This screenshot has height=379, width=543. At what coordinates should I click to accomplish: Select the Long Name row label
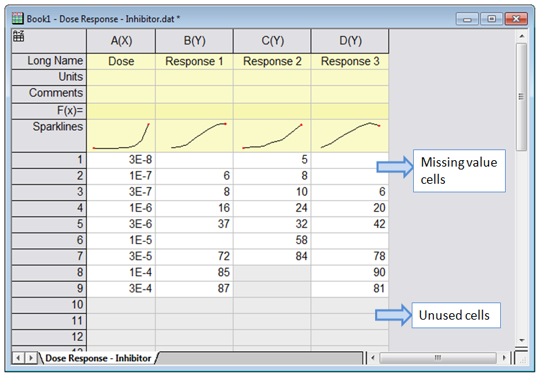pyautogui.click(x=49, y=61)
